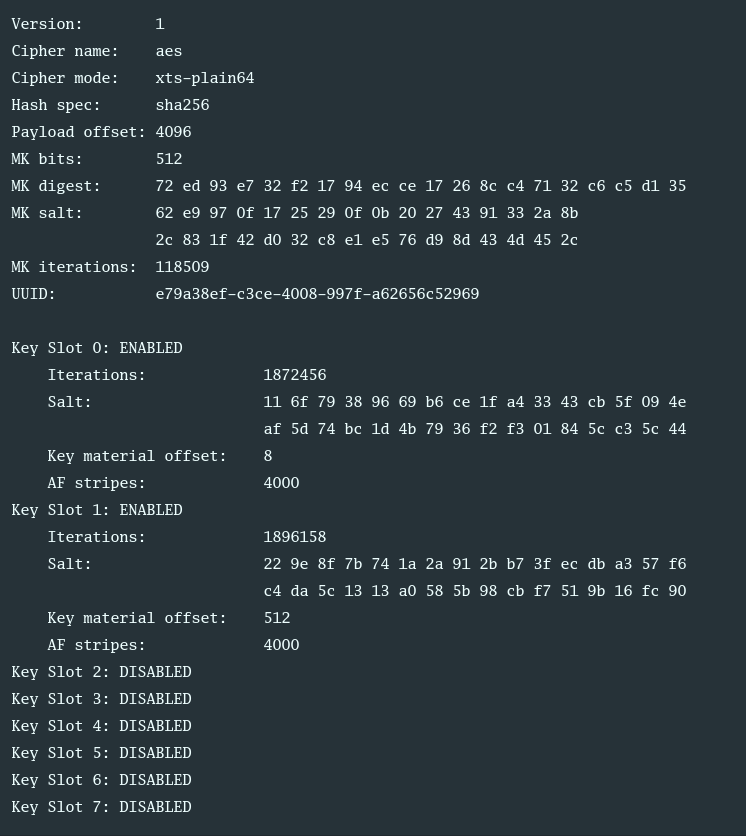
Task: Click Key Slot 0 key material offset 8
Action: coord(268,456)
